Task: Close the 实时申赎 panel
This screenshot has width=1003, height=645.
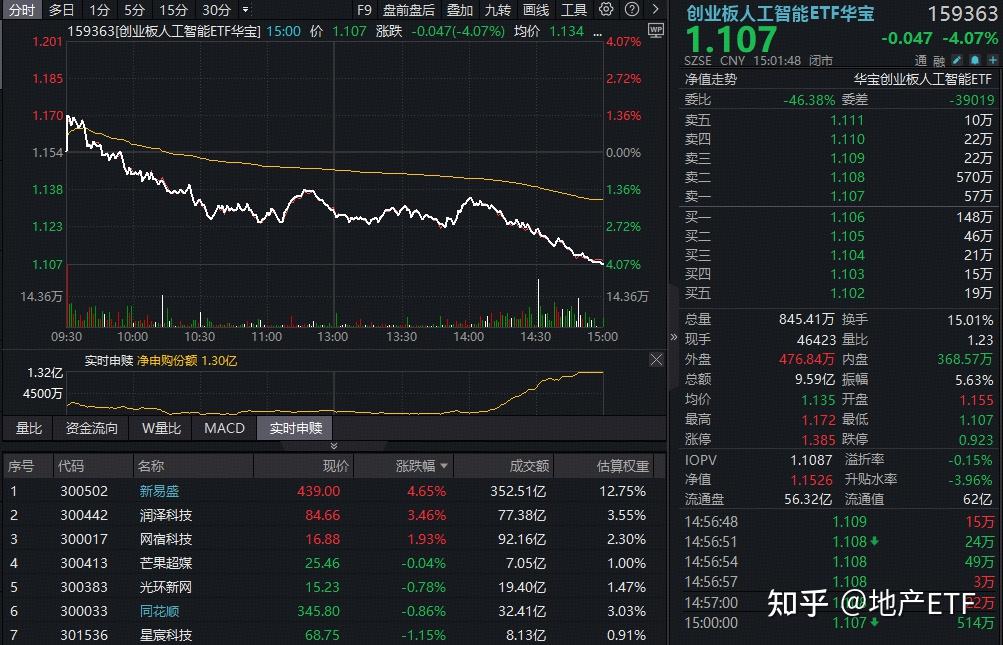Action: coord(656,360)
